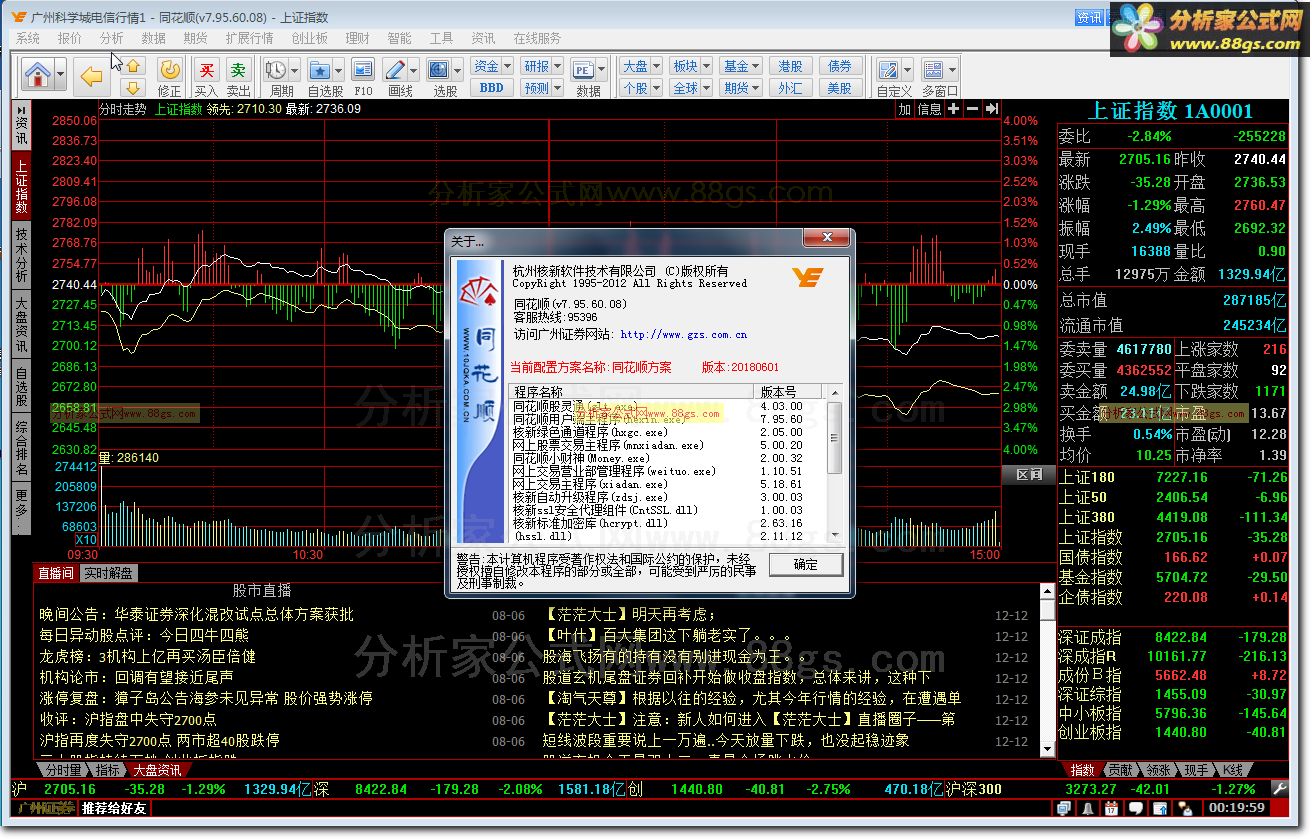Click the 港股 toolbar button

(x=790, y=66)
